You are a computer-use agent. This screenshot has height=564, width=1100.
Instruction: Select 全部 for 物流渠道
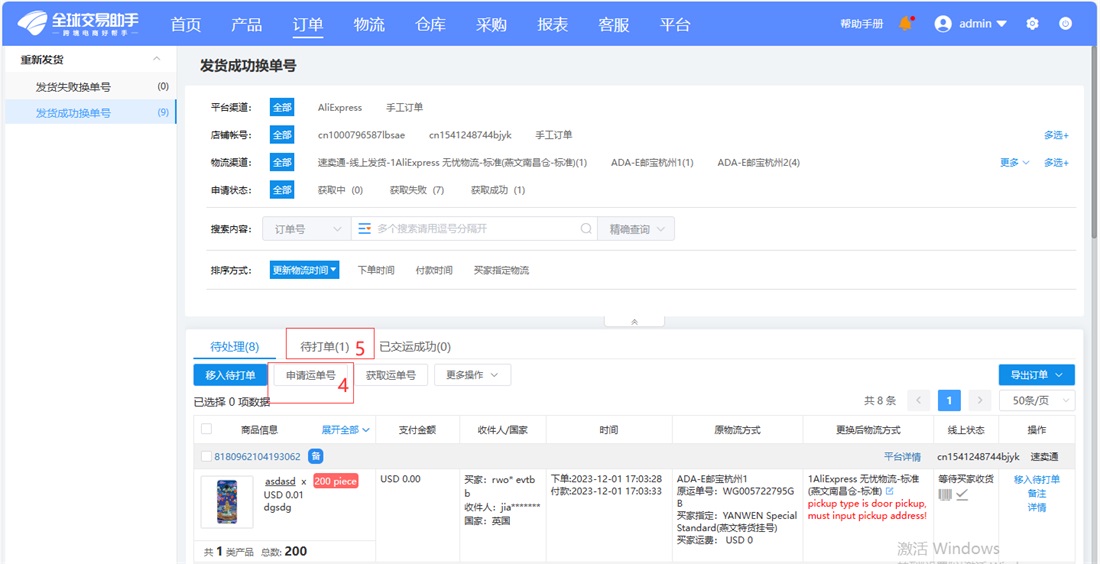coord(282,162)
